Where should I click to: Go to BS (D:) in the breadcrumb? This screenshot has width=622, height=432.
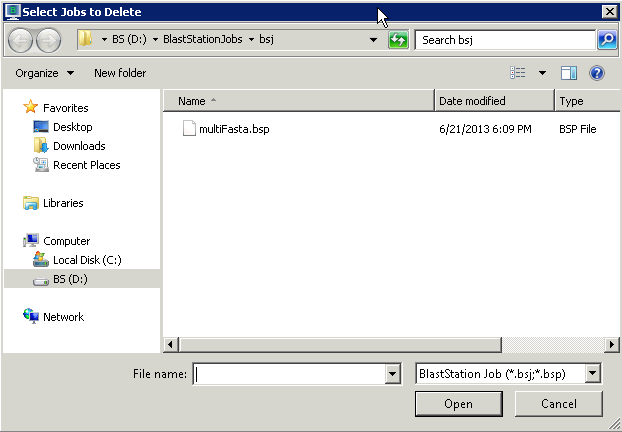coord(129,39)
